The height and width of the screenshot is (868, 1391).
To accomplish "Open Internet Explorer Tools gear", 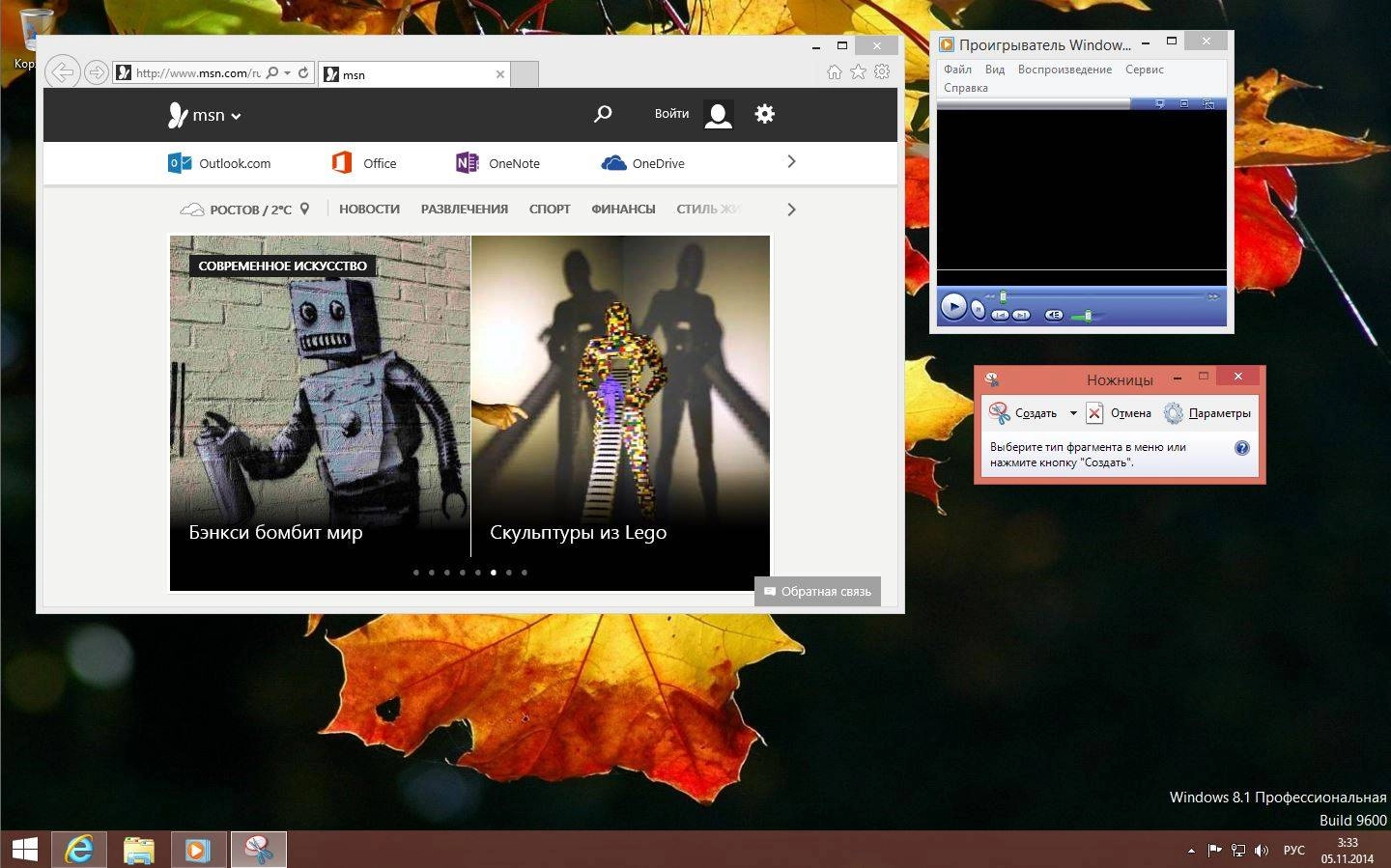I will coord(882,71).
